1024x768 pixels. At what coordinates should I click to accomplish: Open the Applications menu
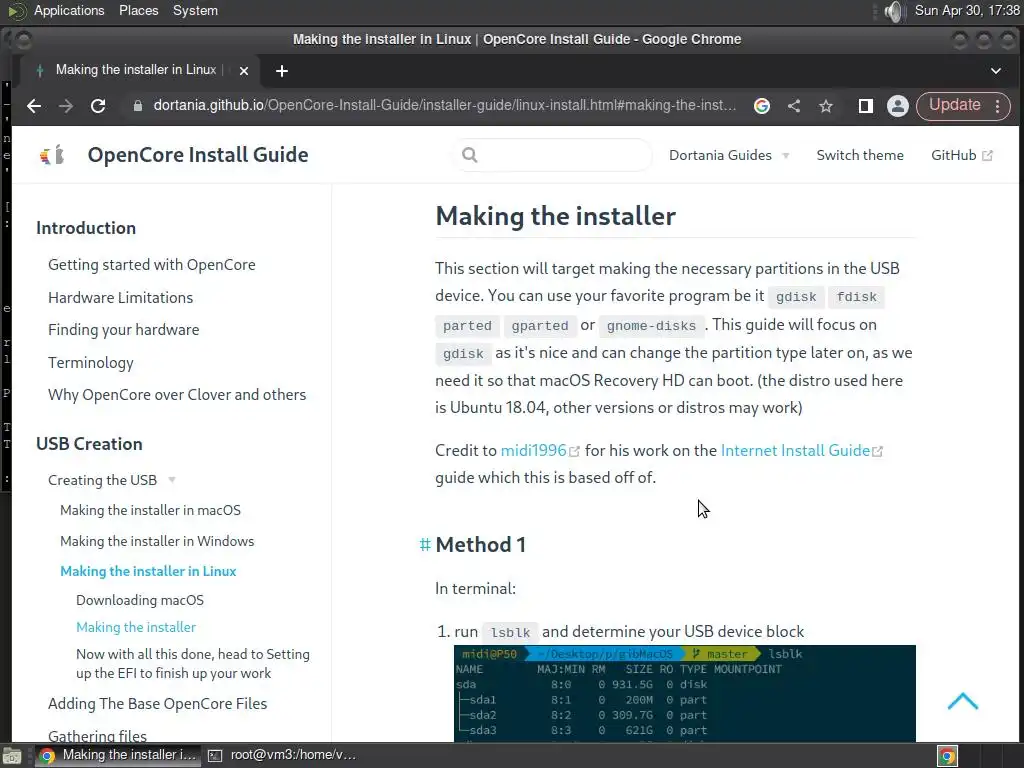(x=69, y=11)
